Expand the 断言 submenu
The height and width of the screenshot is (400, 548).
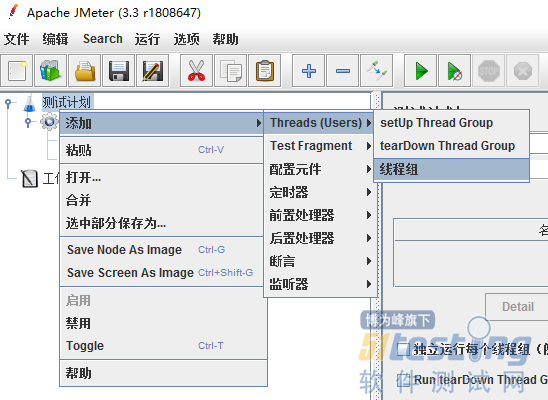(319, 261)
